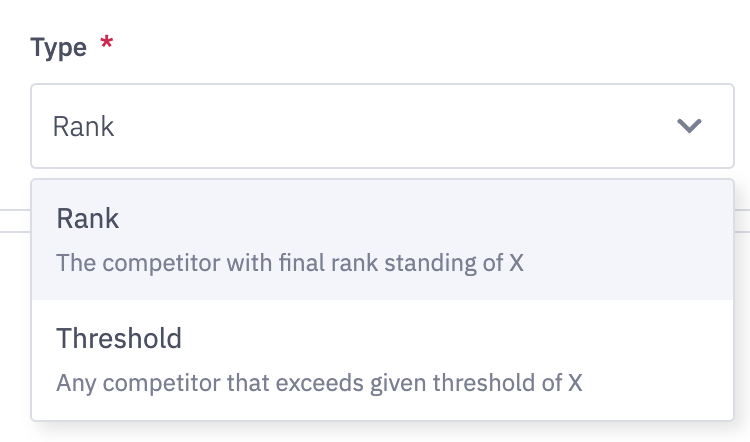Close the dropdown using the down chevron
750x442 pixels.
[x=690, y=126]
